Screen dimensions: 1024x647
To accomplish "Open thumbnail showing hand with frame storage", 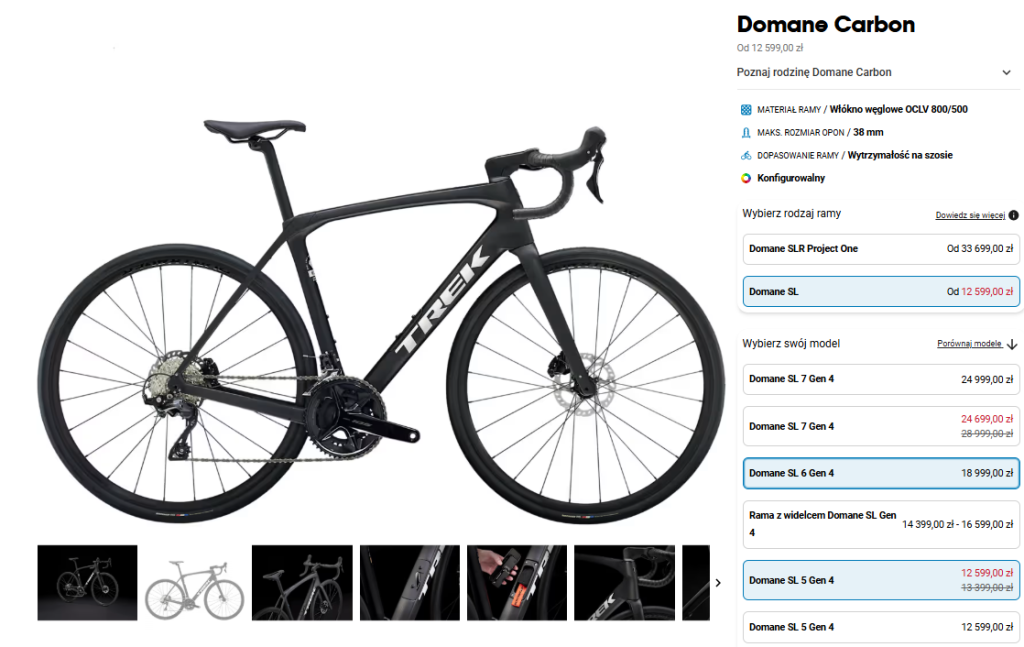I will pyautogui.click(x=517, y=582).
